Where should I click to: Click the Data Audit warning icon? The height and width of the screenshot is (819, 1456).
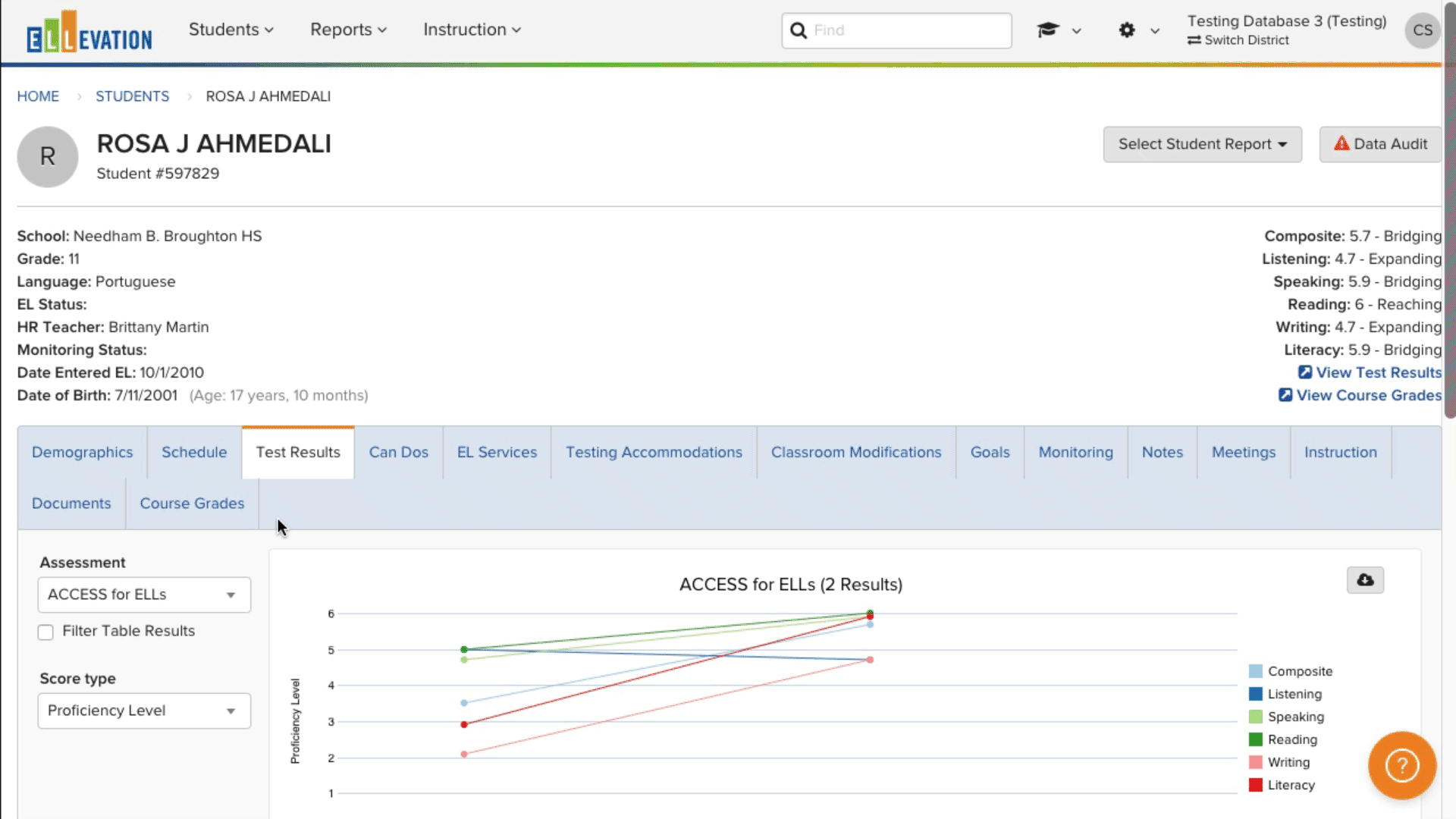click(x=1341, y=143)
